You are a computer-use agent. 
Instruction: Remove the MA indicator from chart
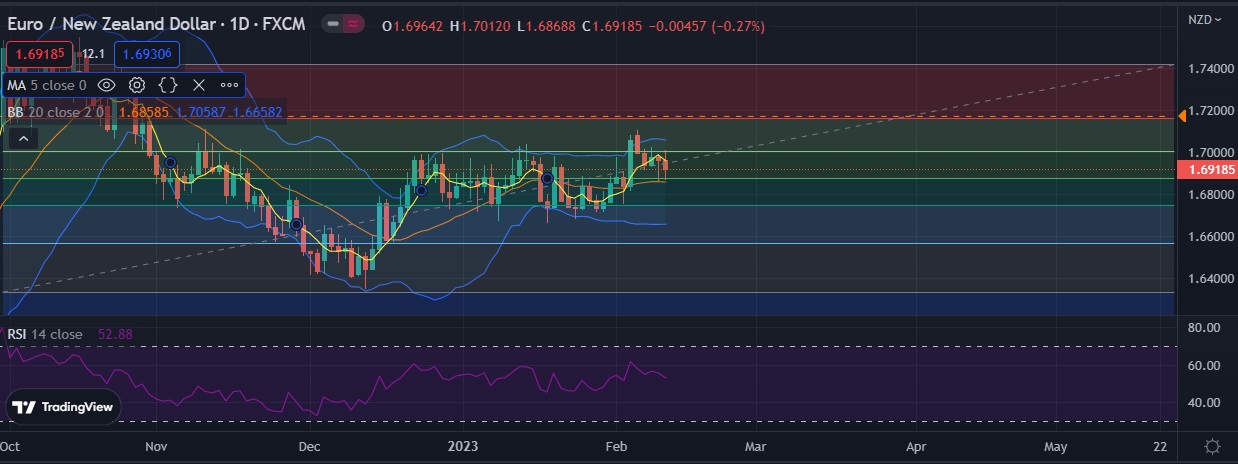point(198,86)
